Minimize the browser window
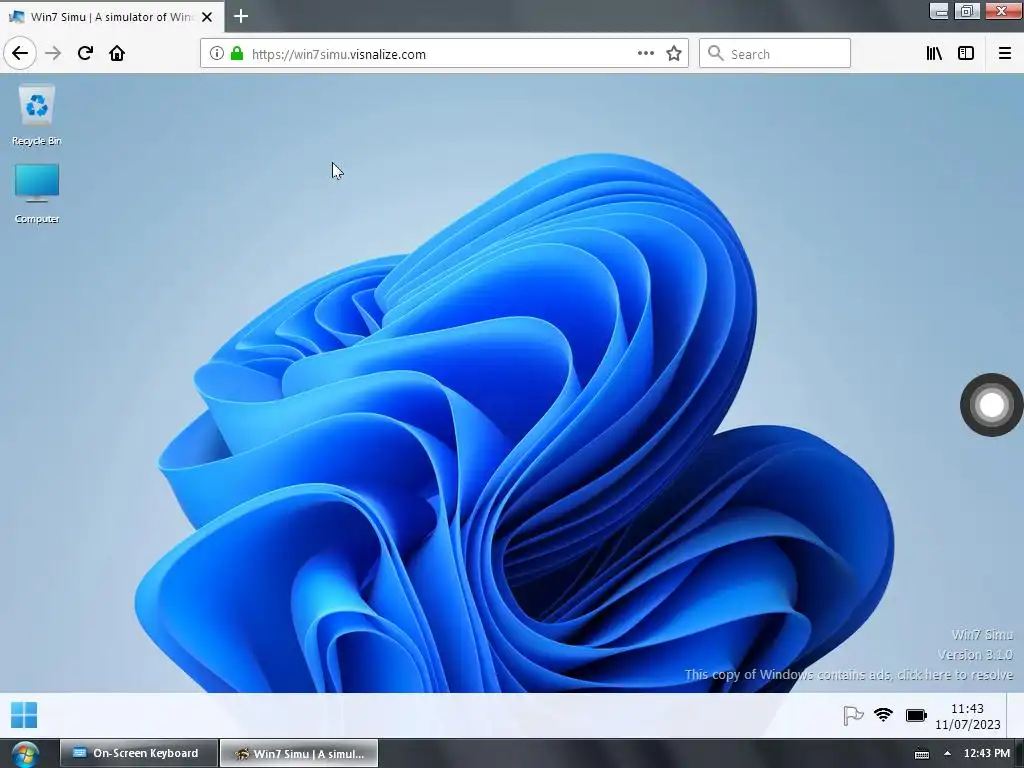The height and width of the screenshot is (768, 1024). click(x=939, y=11)
